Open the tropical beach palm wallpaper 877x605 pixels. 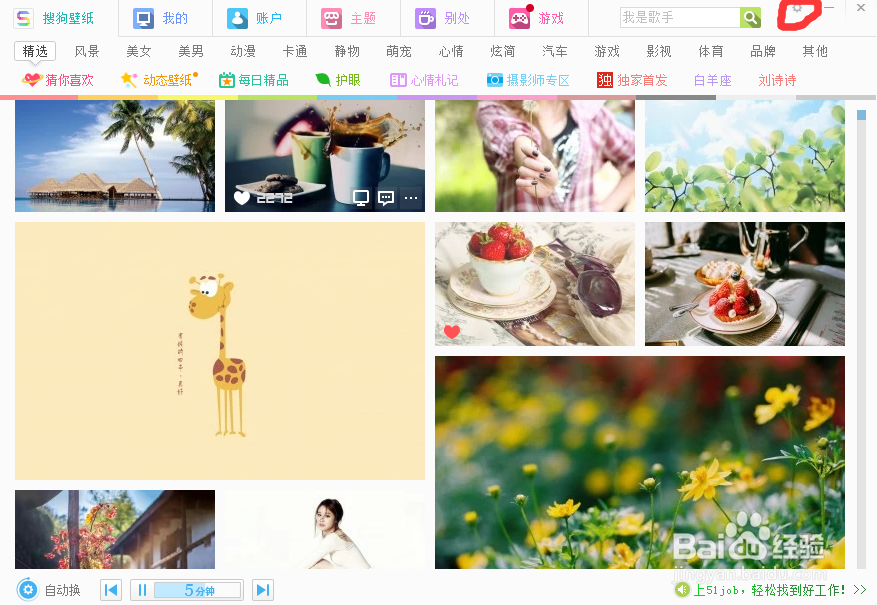tap(115, 156)
